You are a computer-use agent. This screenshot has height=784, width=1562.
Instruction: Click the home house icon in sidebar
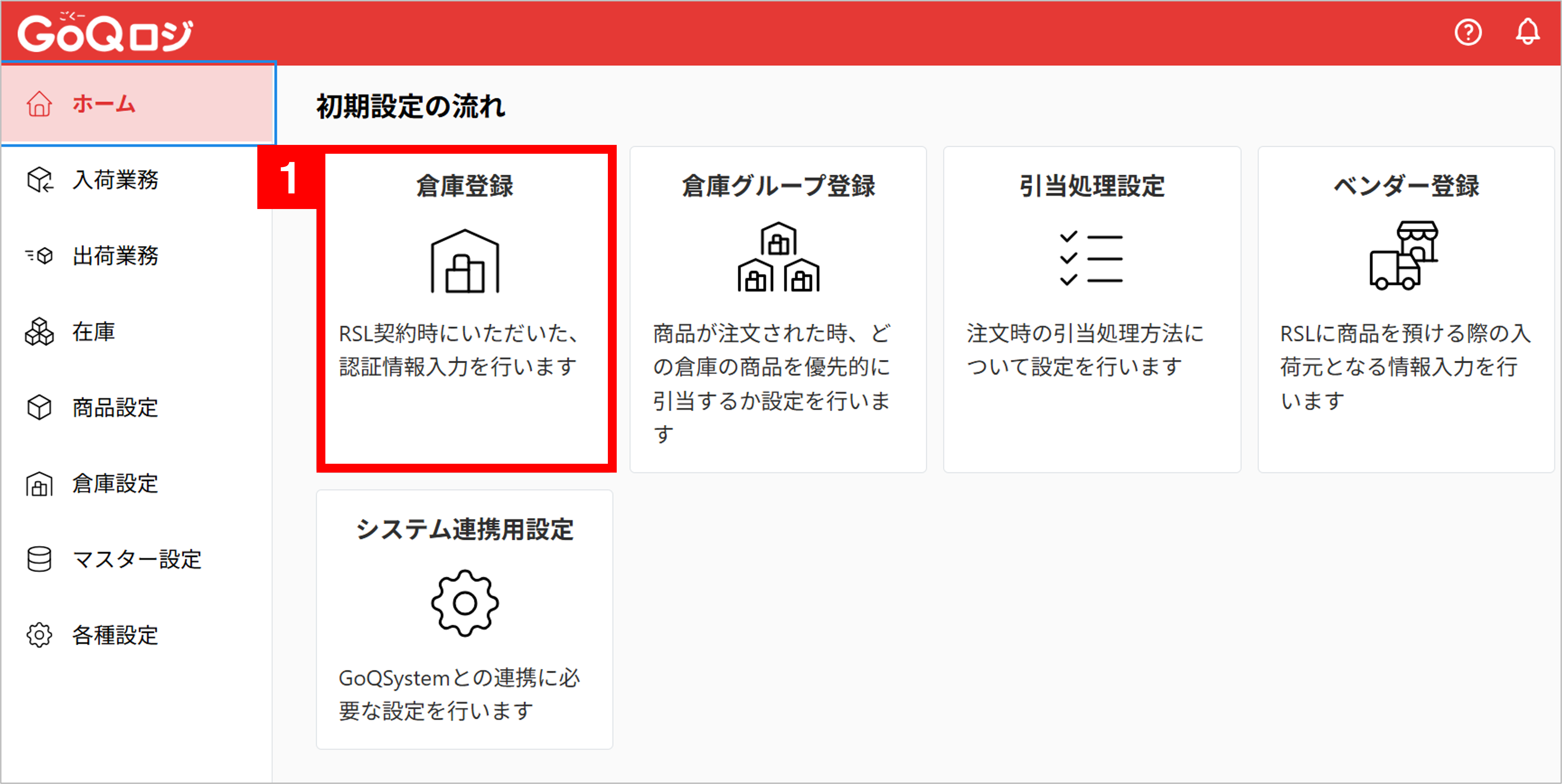[x=39, y=103]
